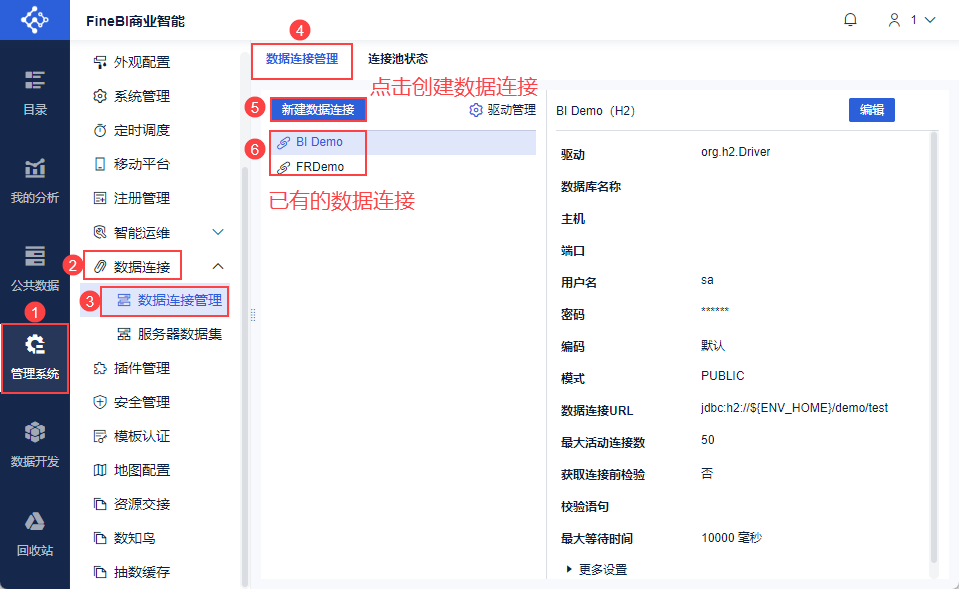The height and width of the screenshot is (589, 959).
Task: Click the user account icon
Action: (894, 20)
